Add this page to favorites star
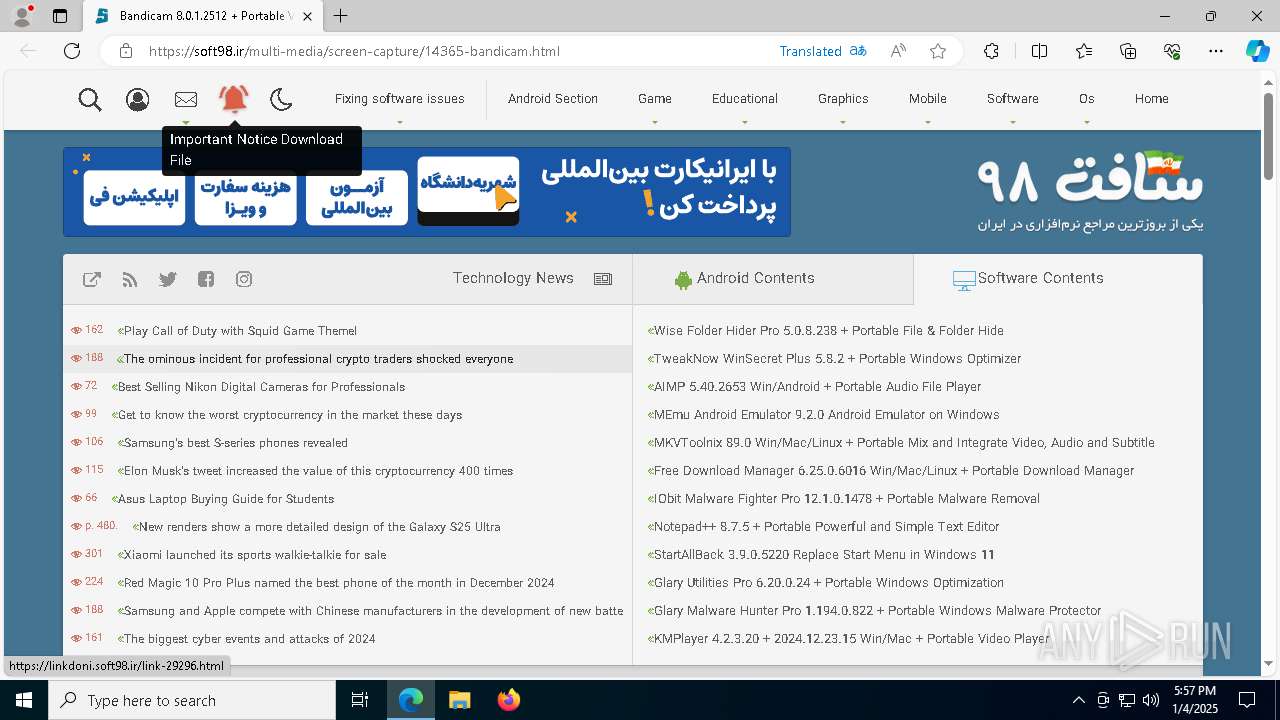The image size is (1280, 720). (x=938, y=51)
